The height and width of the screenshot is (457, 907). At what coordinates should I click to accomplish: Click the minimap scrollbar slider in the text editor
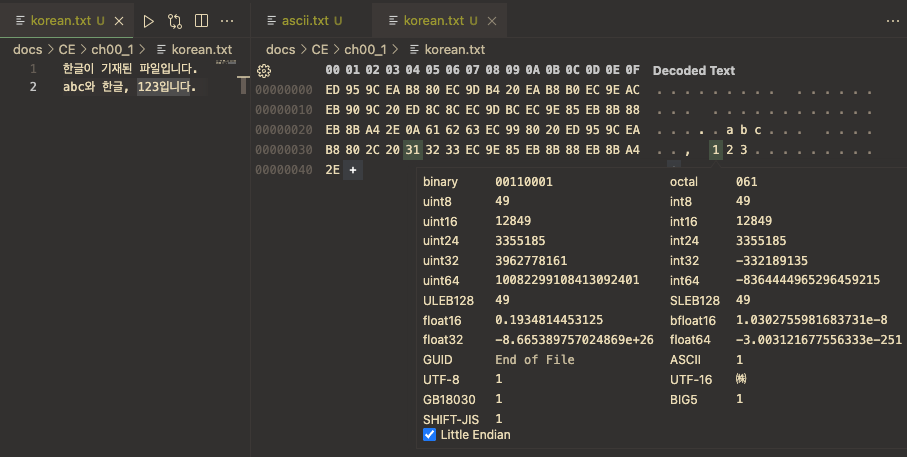[243, 85]
